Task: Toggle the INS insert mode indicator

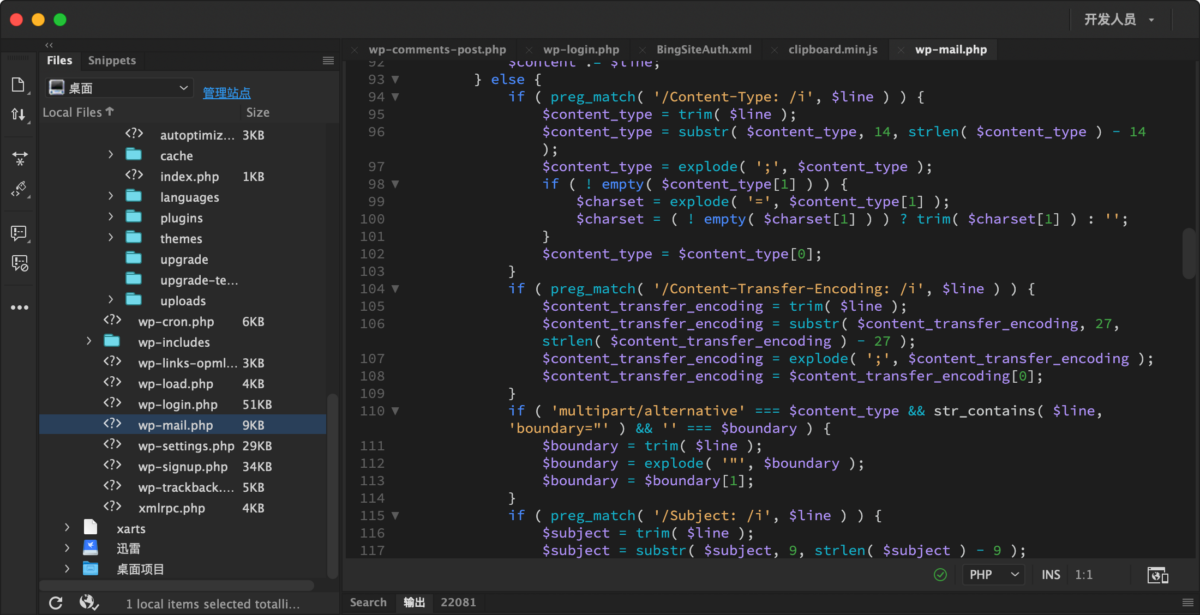Action: coord(1051,575)
